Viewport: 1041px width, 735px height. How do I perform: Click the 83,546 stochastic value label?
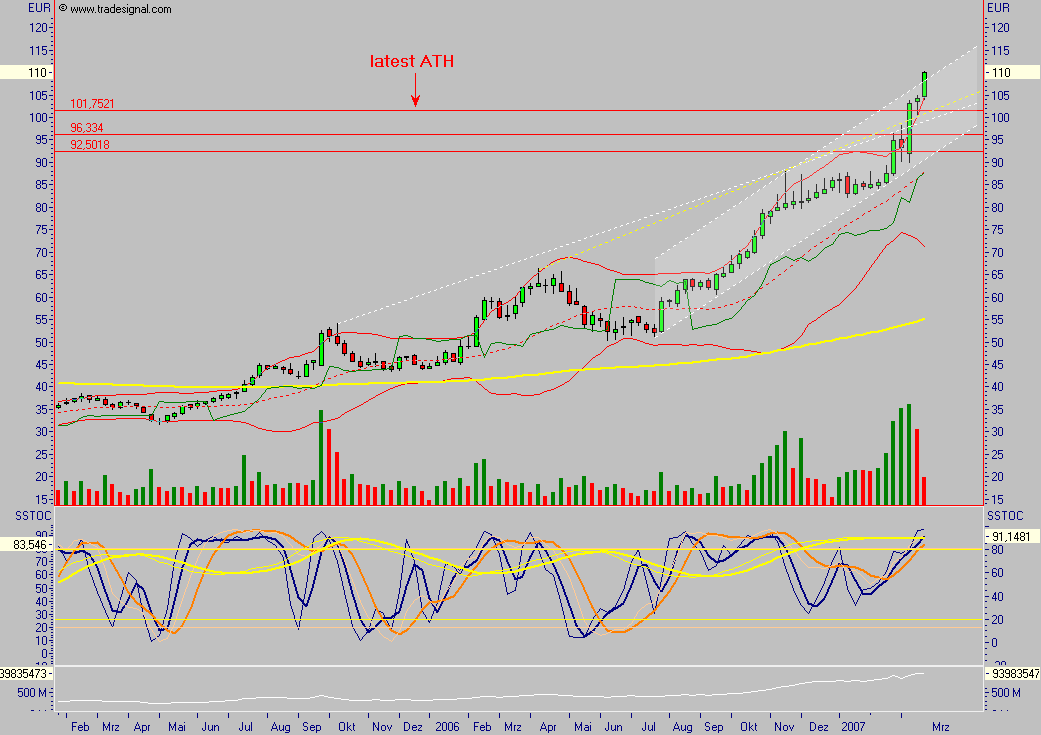pos(26,545)
